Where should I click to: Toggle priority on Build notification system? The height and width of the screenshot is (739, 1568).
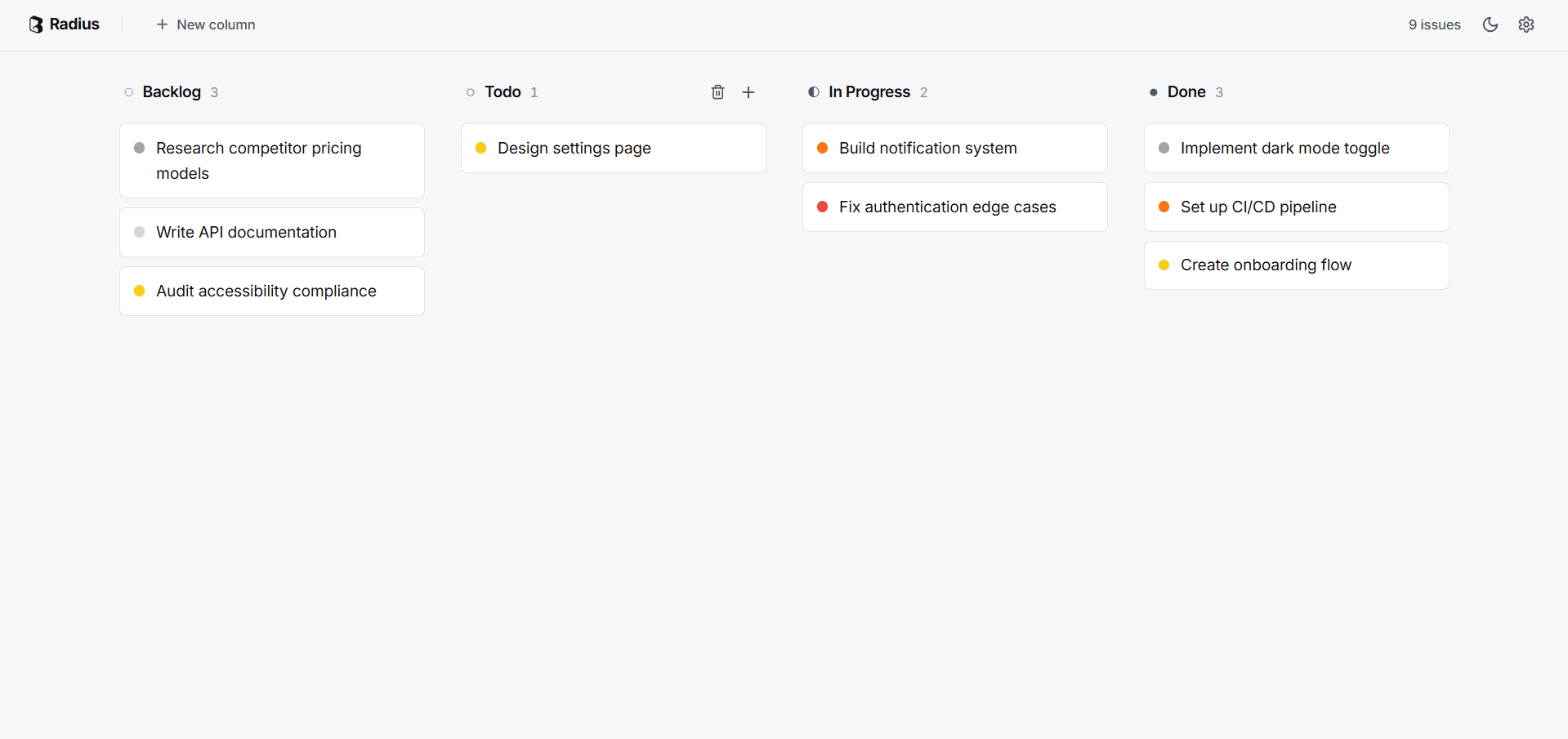point(823,148)
